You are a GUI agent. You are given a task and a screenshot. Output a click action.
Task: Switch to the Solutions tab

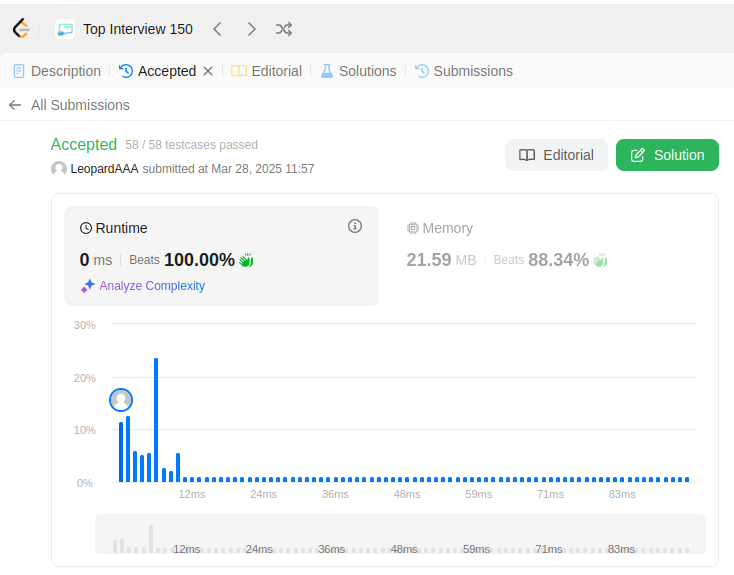click(359, 71)
